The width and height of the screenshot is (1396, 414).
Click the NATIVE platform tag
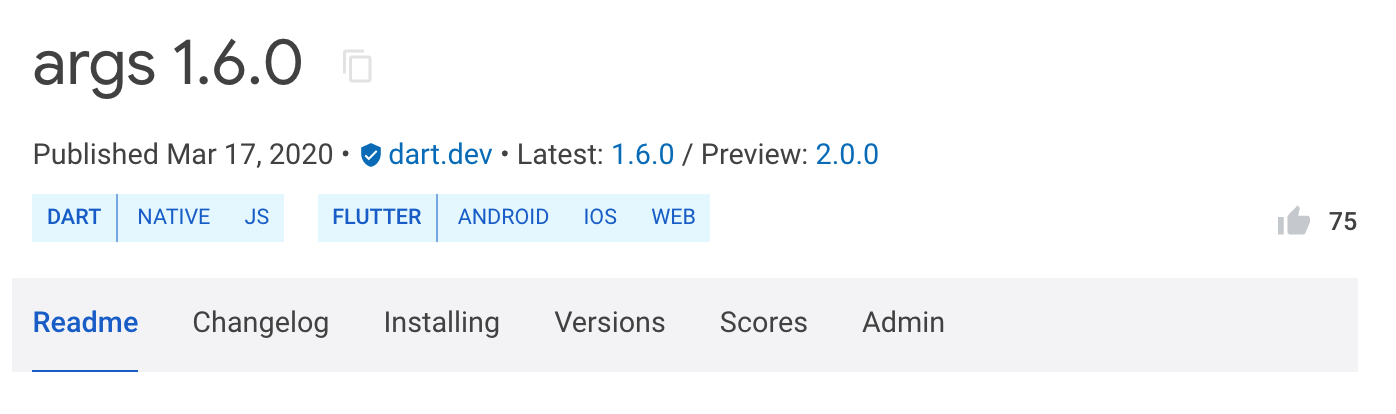point(174,217)
